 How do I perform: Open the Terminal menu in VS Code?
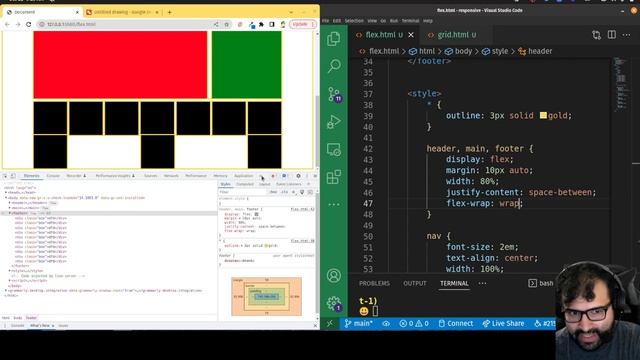click(x=410, y=20)
